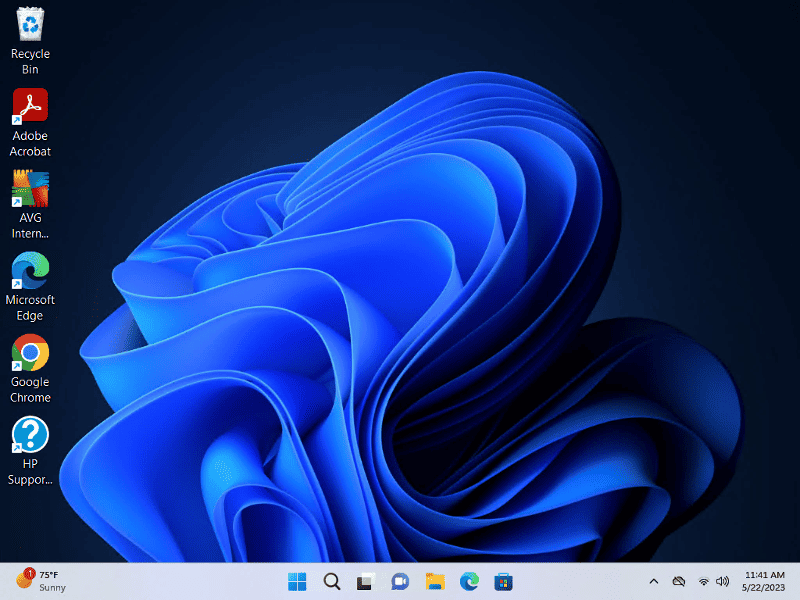The image size is (800, 600).
Task: Select the Adobe Acrobat shortcut
Action: pyautogui.click(x=30, y=106)
